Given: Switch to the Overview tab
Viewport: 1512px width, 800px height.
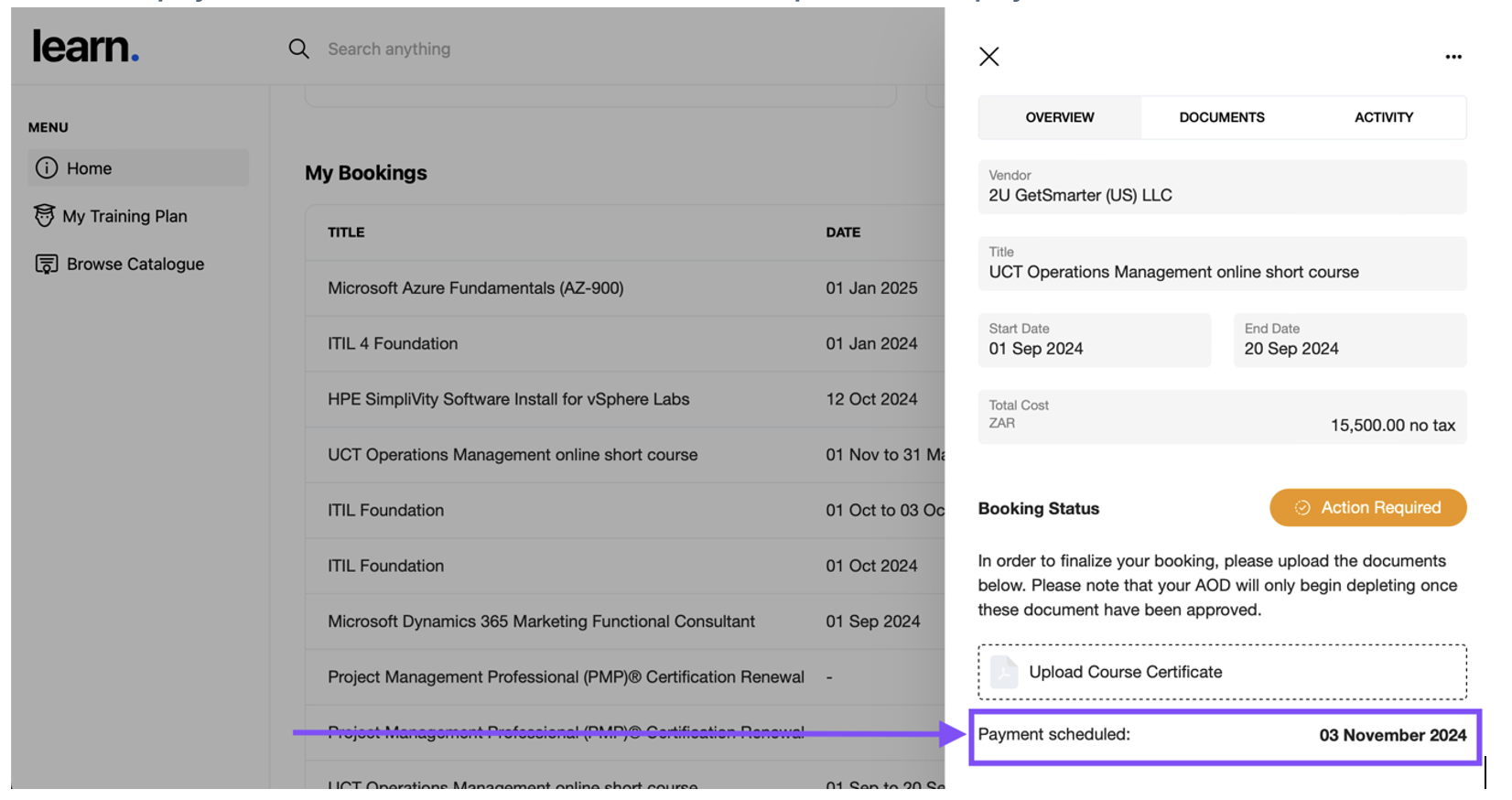Looking at the screenshot, I should point(1060,117).
